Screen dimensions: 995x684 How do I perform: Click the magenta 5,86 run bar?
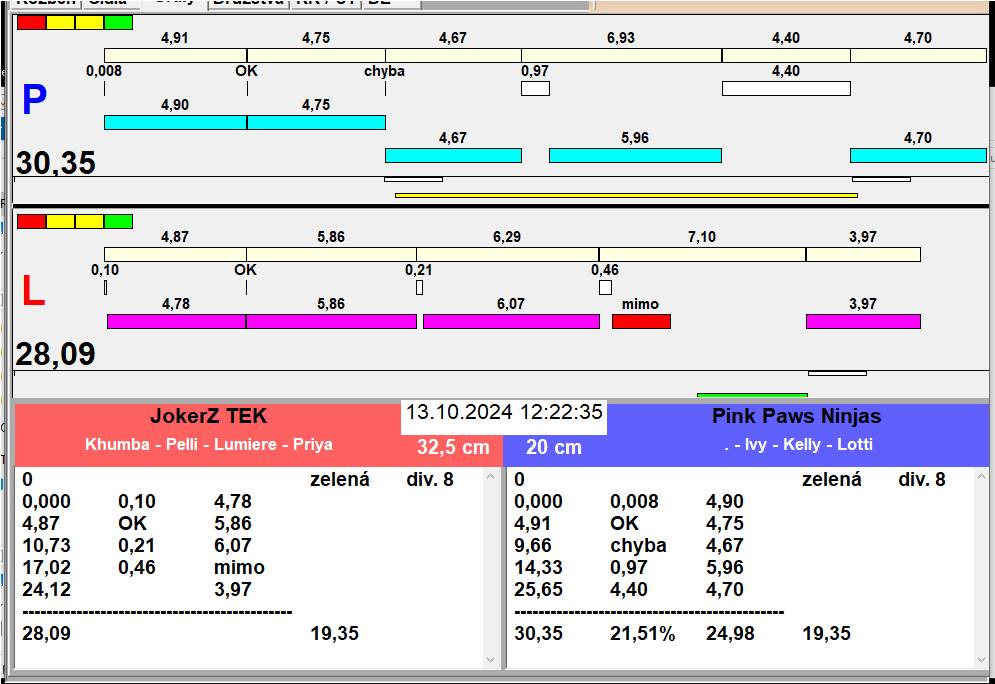point(331,322)
